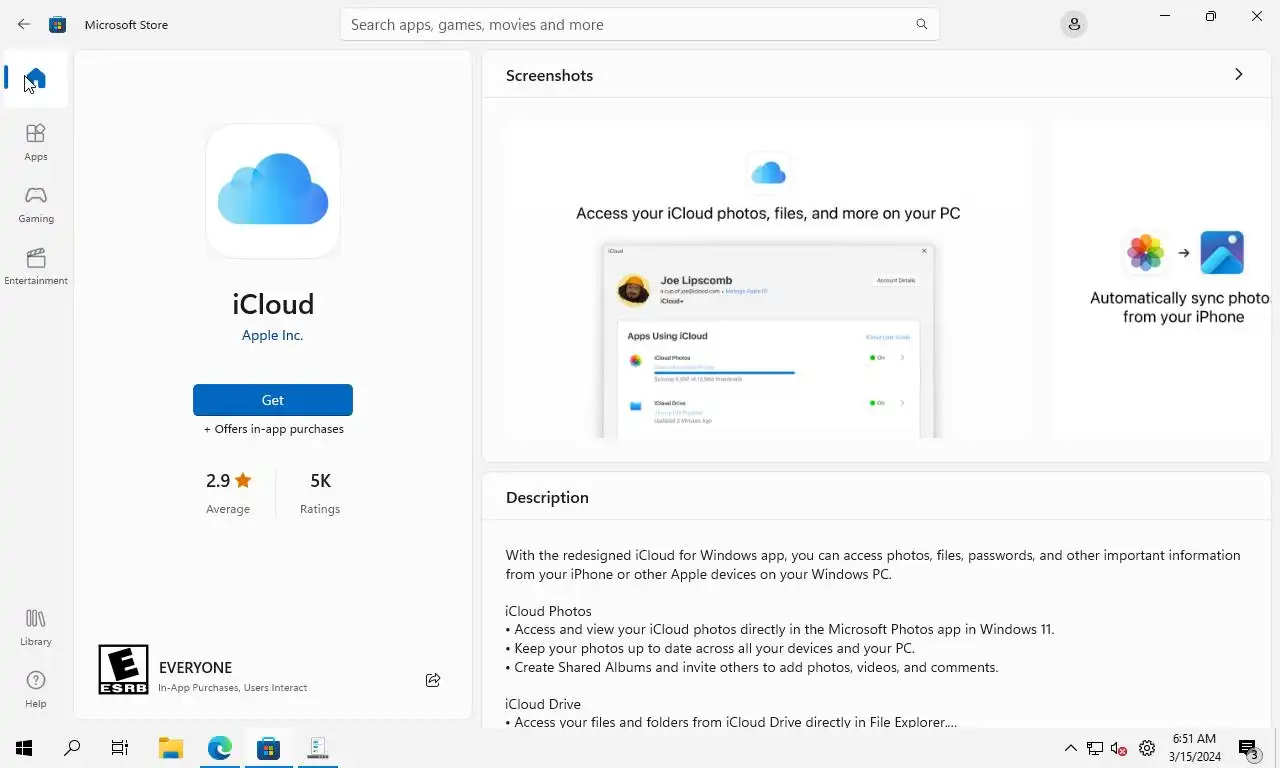Open the Gaming section in sidebar

(36, 204)
